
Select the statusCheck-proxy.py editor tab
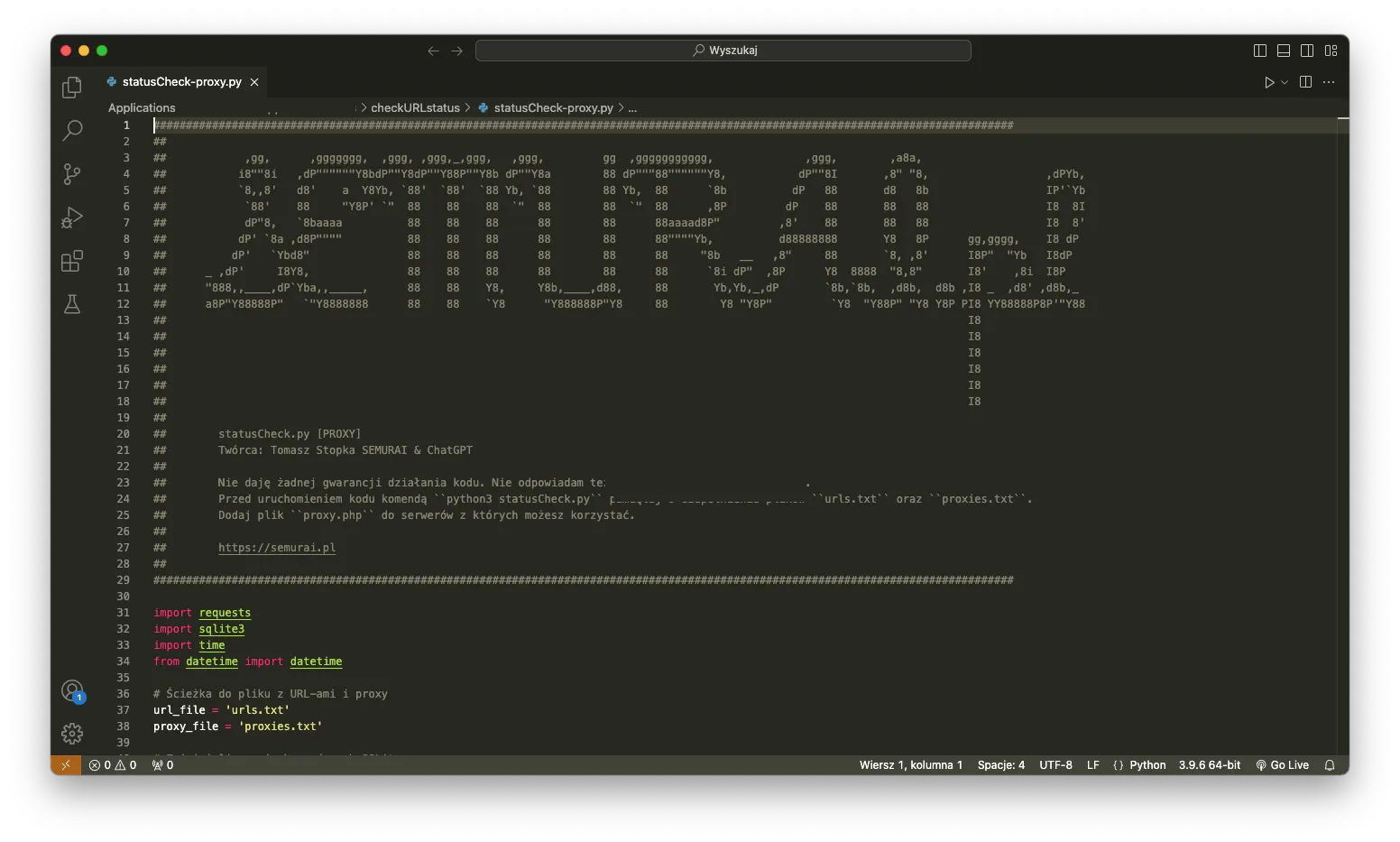pyautogui.click(x=182, y=81)
